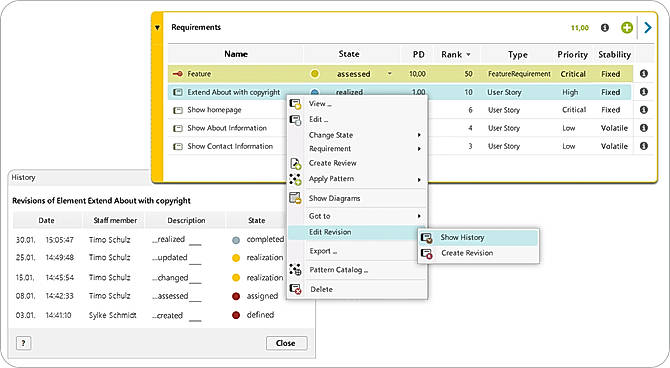
Task: Click info icon in Extend About with copyright row
Action: [644, 92]
